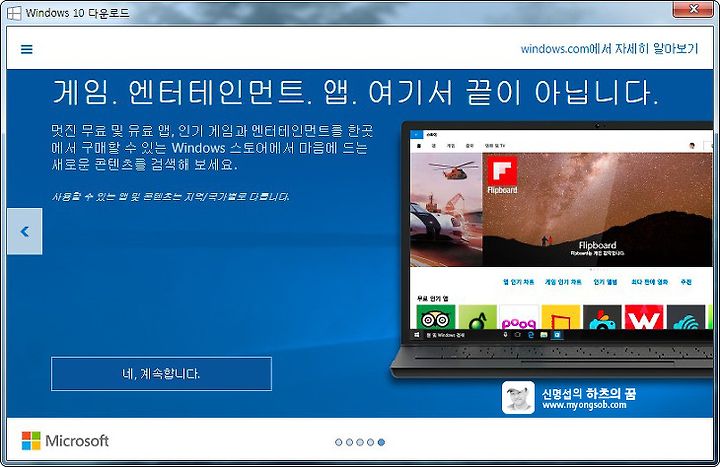Close the Windows 10 download window

692,9
